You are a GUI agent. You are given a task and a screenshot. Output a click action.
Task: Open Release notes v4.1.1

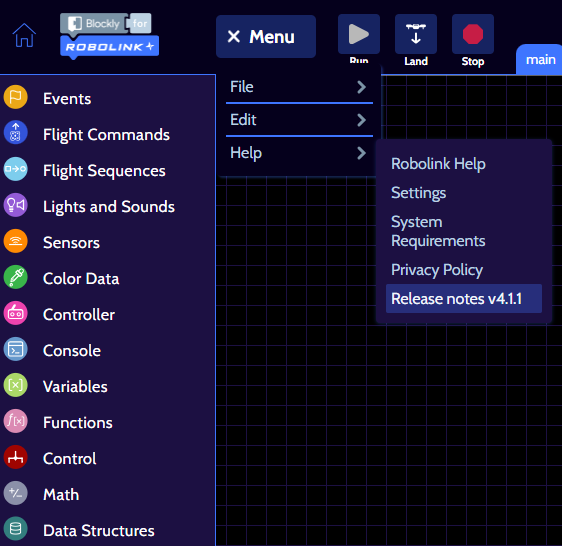[464, 299]
